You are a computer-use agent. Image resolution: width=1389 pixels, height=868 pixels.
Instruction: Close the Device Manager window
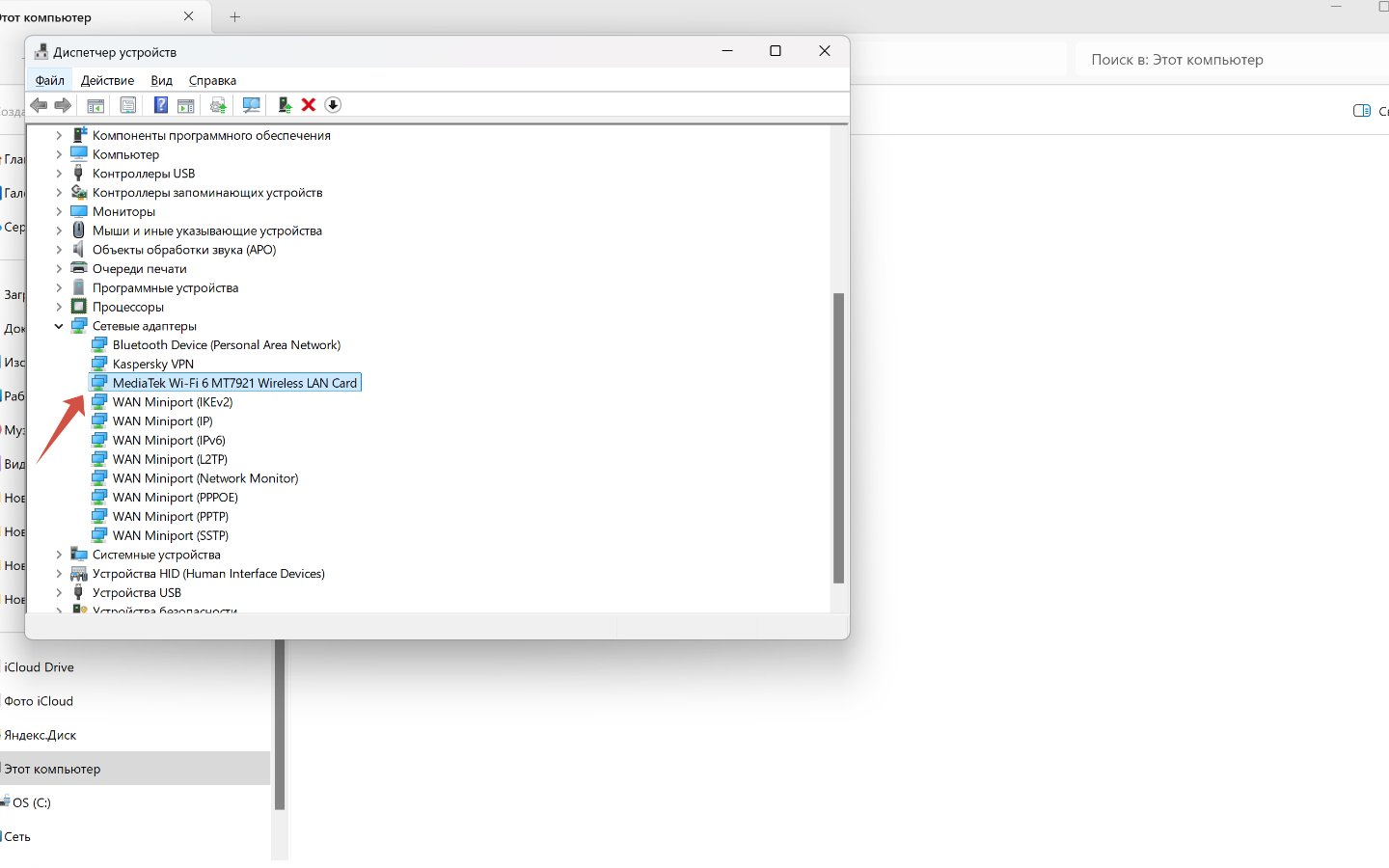(x=824, y=51)
